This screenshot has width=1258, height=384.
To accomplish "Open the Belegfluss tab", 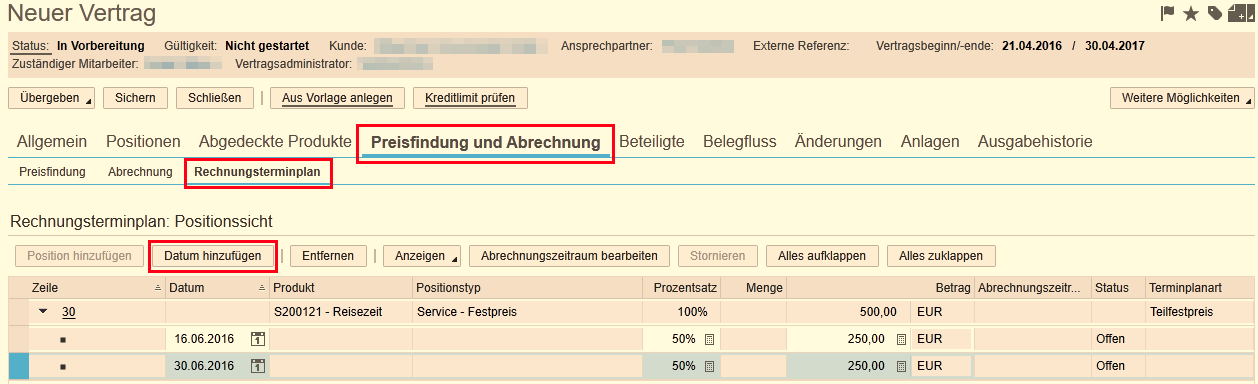I will pos(739,142).
